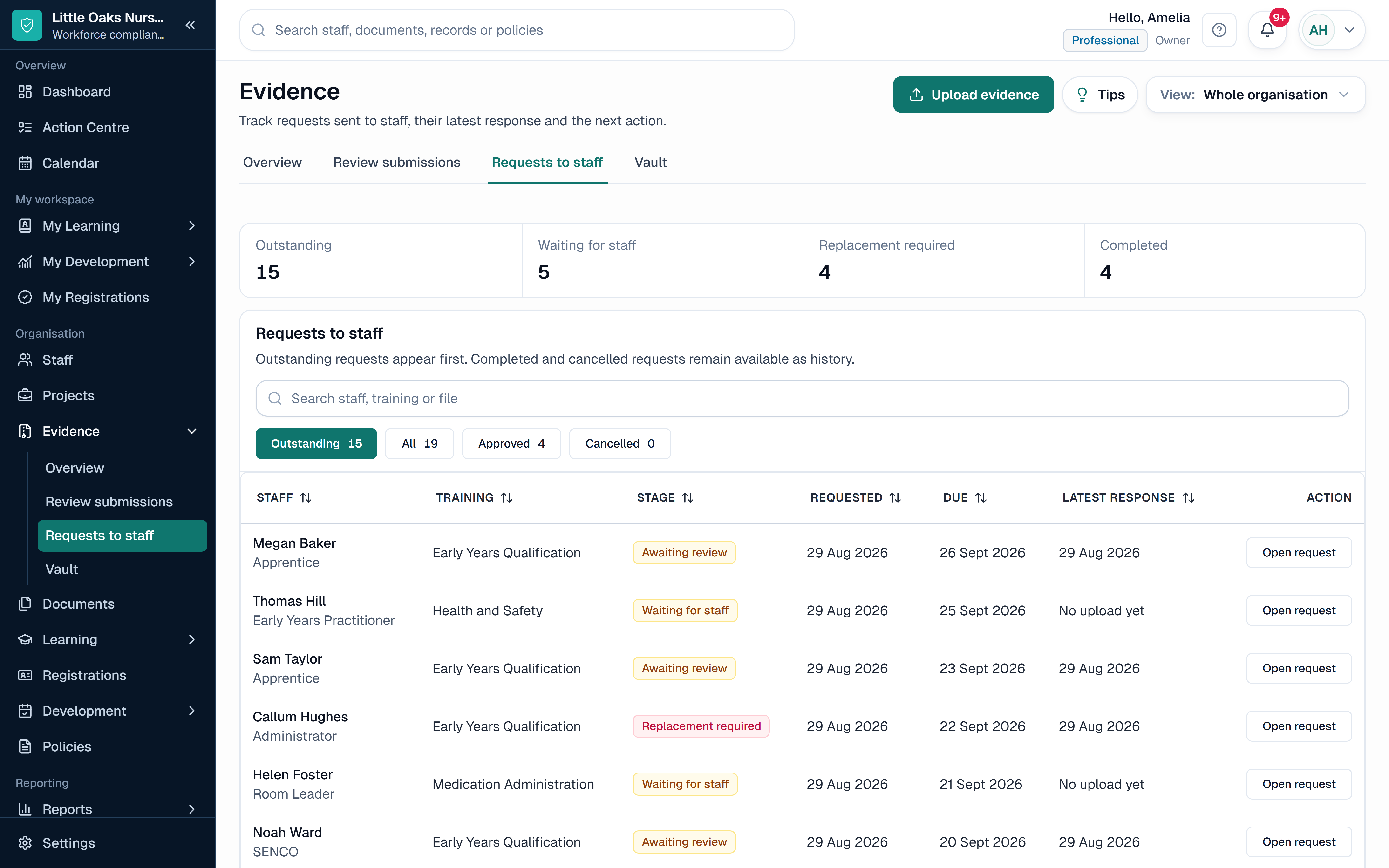Sort table by Stage column arrows

[688, 498]
